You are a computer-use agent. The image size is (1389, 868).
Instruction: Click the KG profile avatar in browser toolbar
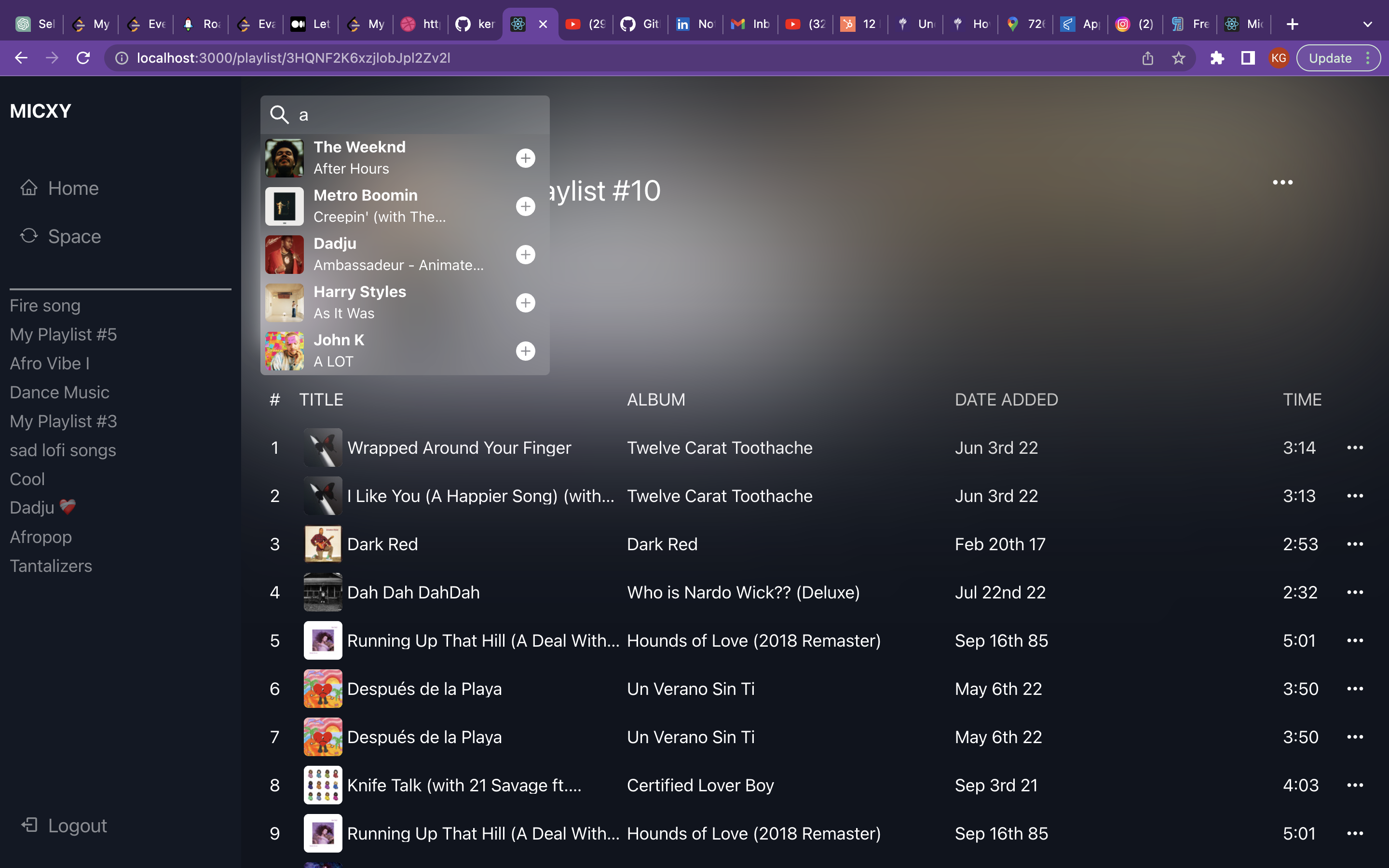point(1278,57)
